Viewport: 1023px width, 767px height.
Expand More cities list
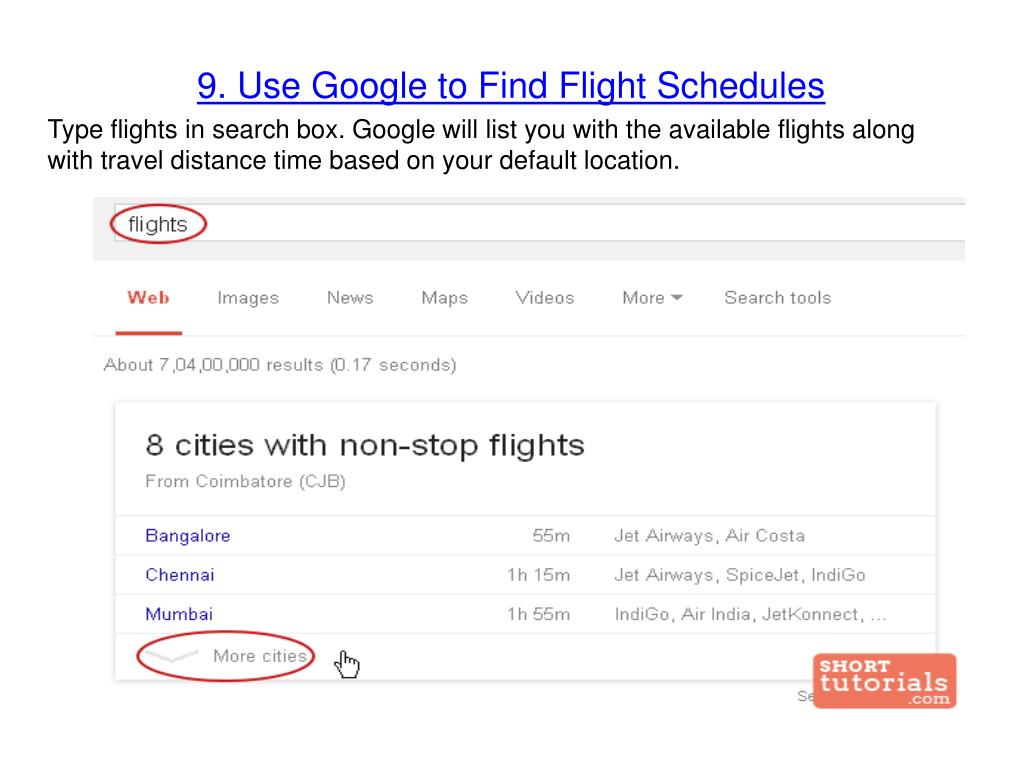coord(260,656)
